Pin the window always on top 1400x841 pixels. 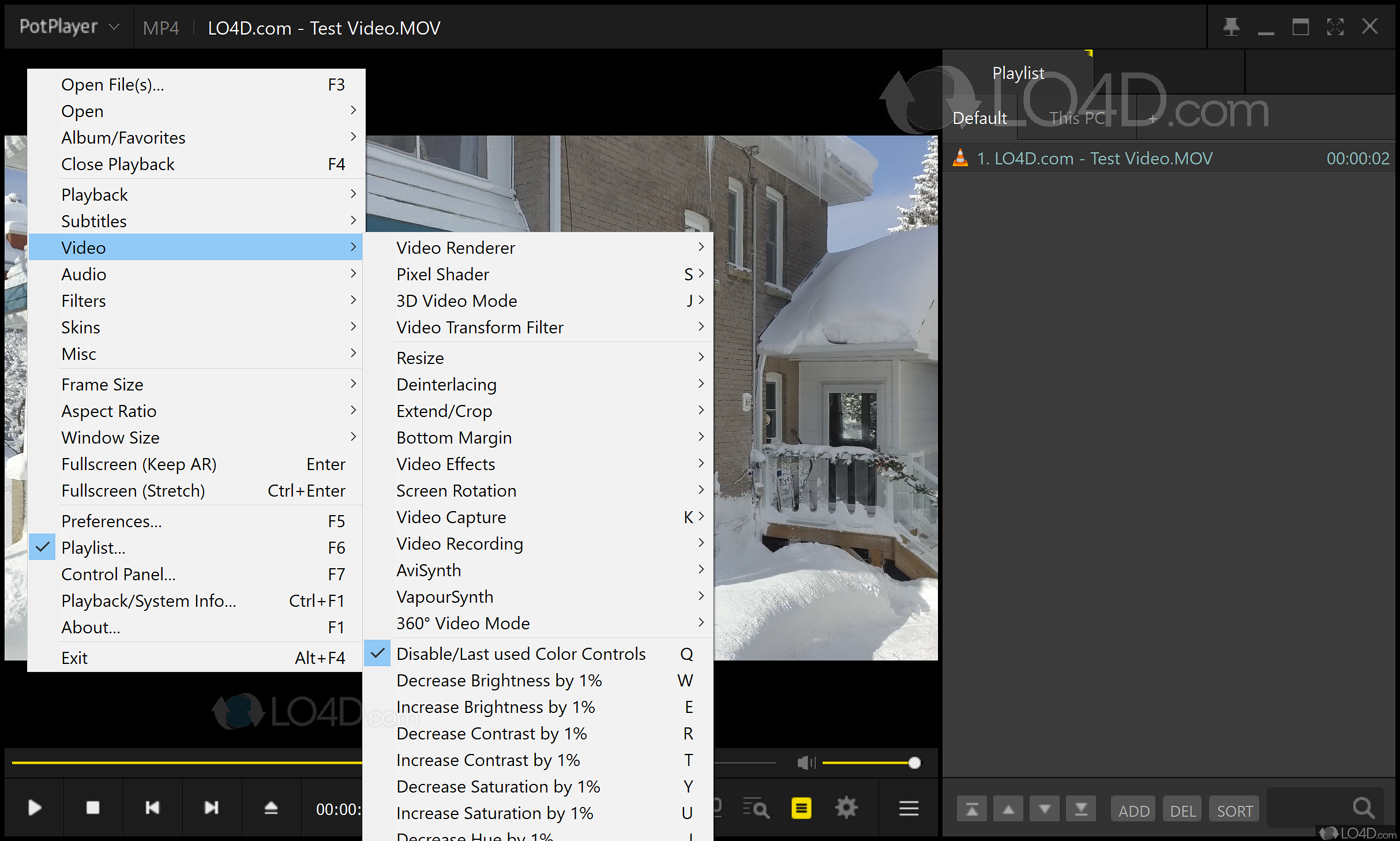[1231, 27]
